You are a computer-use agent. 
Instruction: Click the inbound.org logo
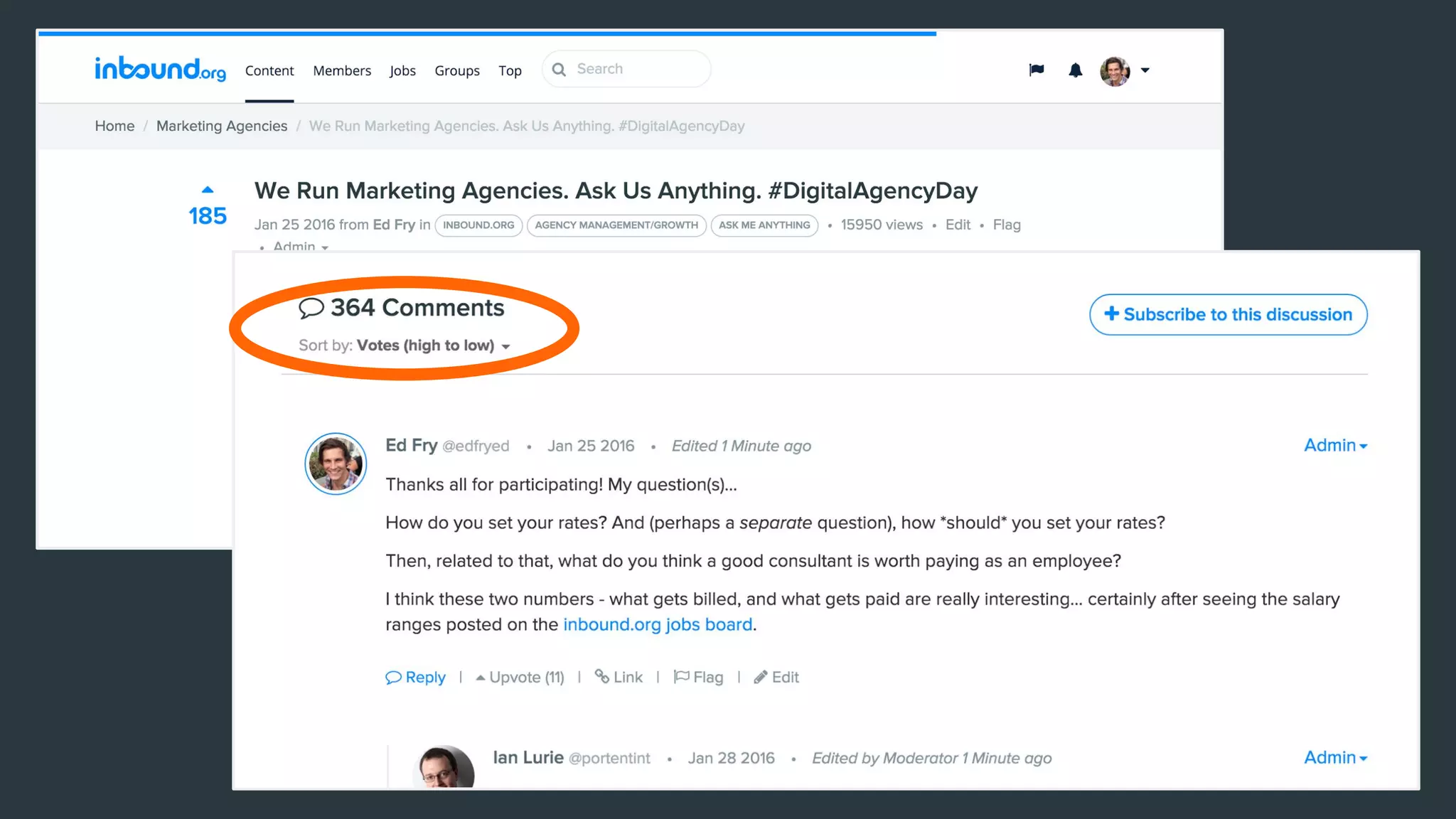[x=161, y=69]
